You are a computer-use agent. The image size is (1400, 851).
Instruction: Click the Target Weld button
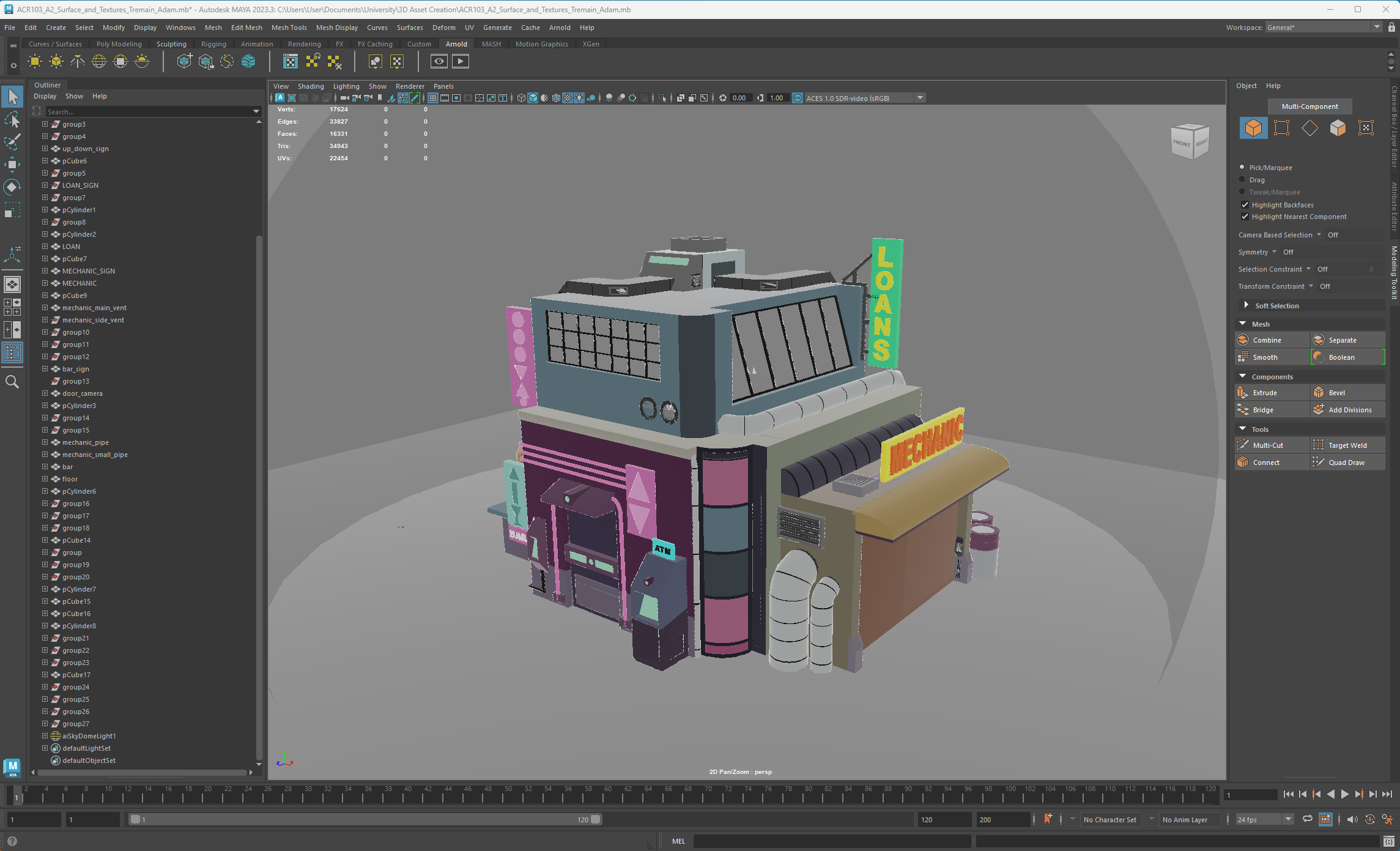click(1347, 445)
